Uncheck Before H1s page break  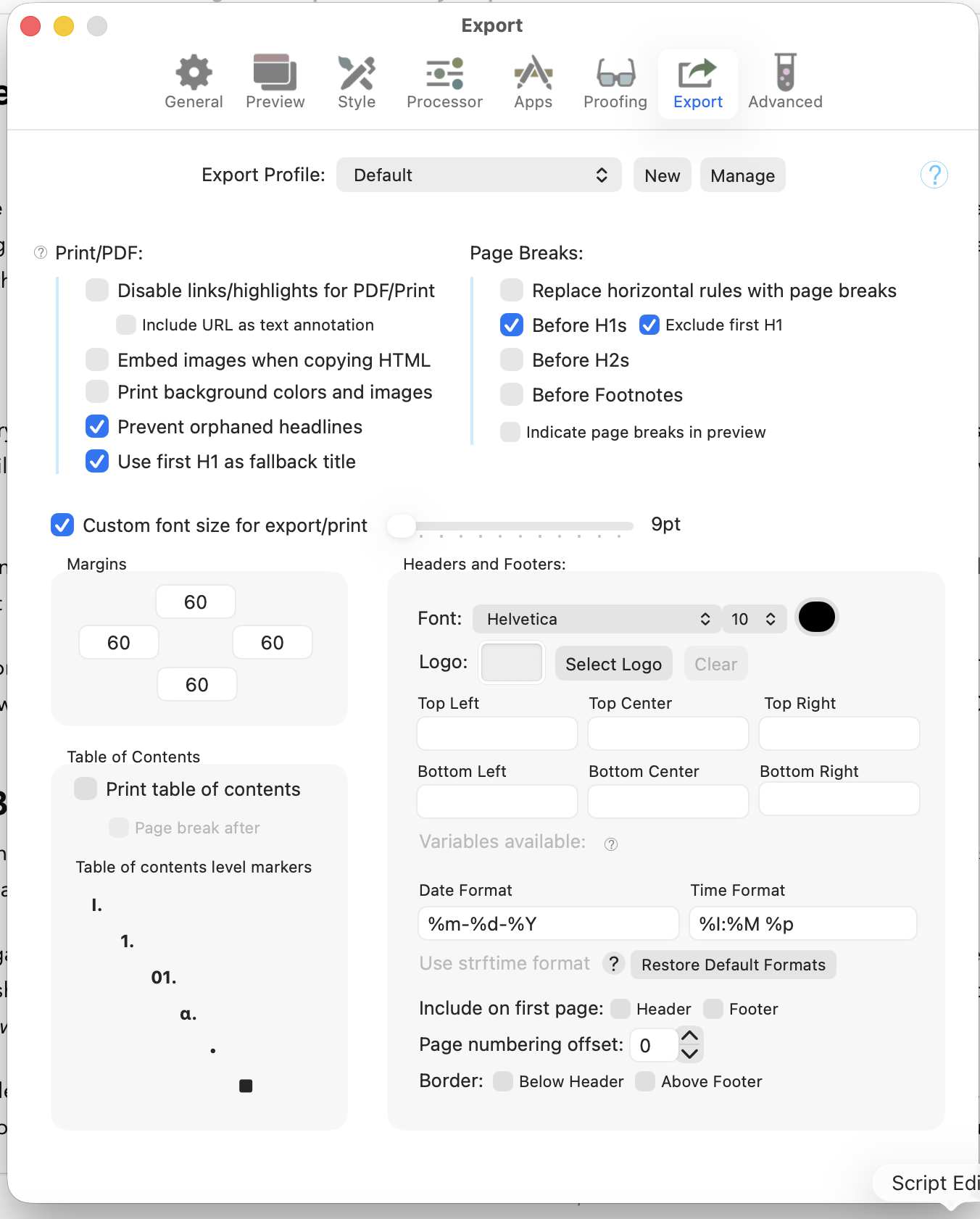[x=512, y=325]
